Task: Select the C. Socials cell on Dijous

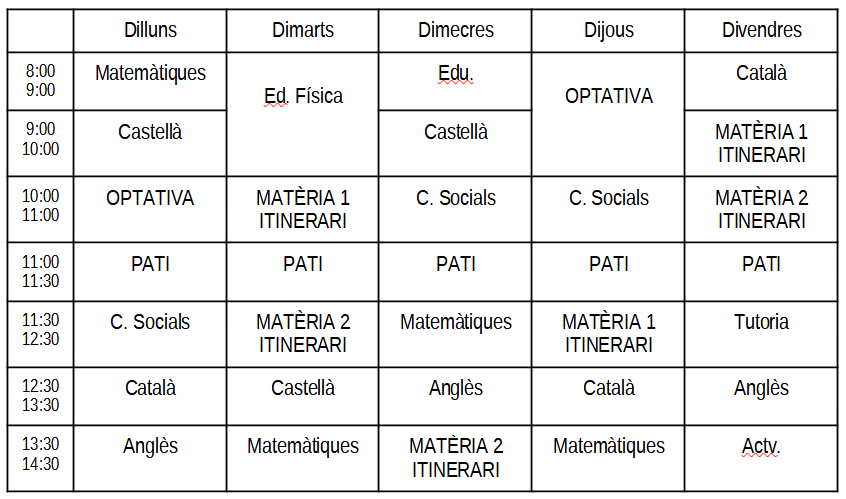Action: coord(608,198)
